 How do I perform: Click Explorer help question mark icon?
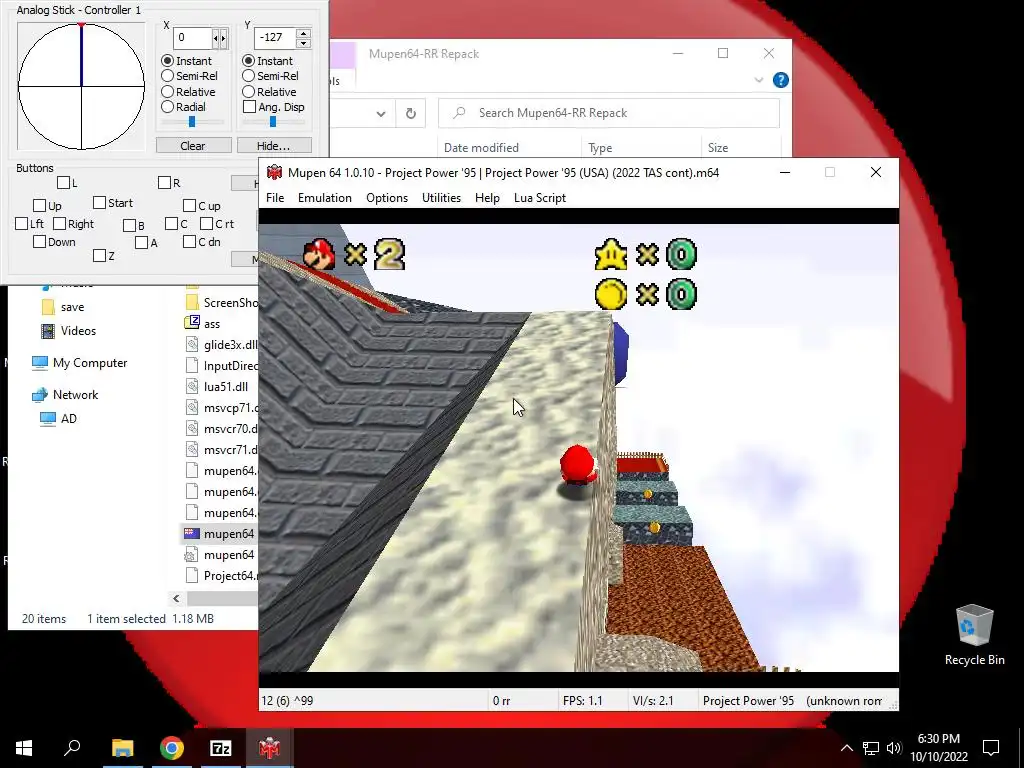coord(780,80)
